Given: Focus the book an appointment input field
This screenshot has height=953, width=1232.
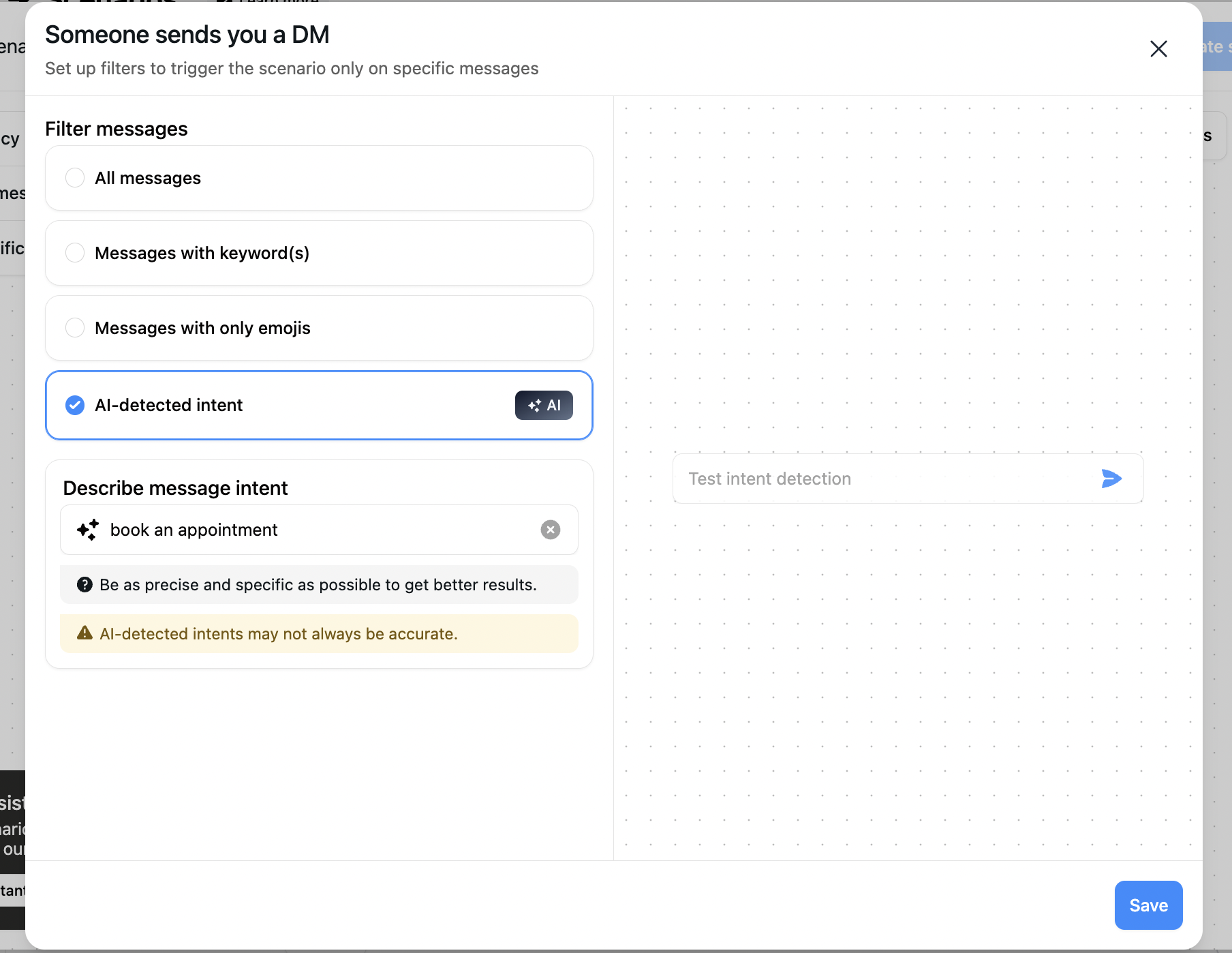Looking at the screenshot, I should (319, 530).
